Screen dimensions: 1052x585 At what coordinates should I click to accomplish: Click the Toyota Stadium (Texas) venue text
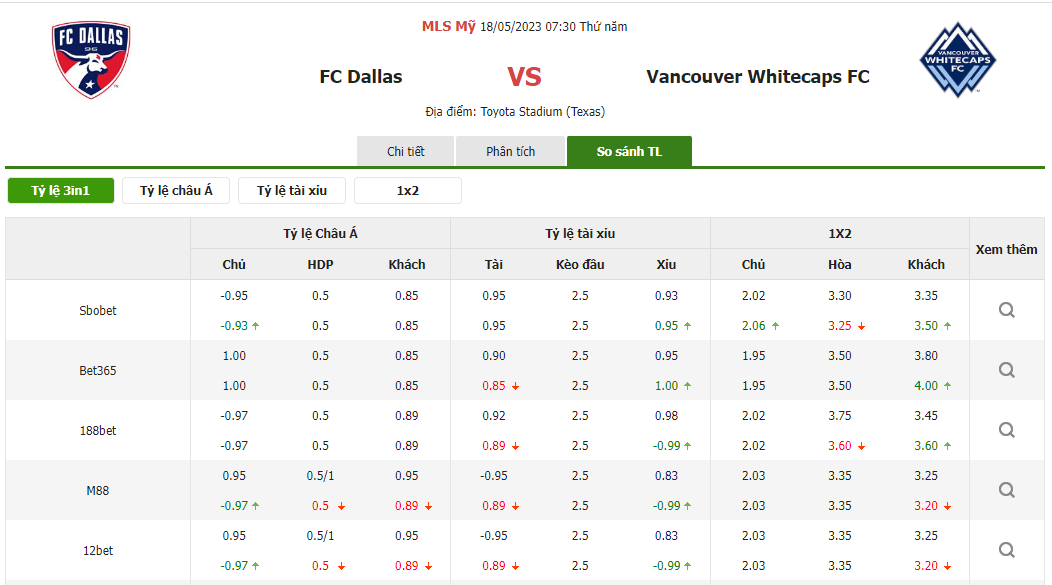(x=543, y=111)
